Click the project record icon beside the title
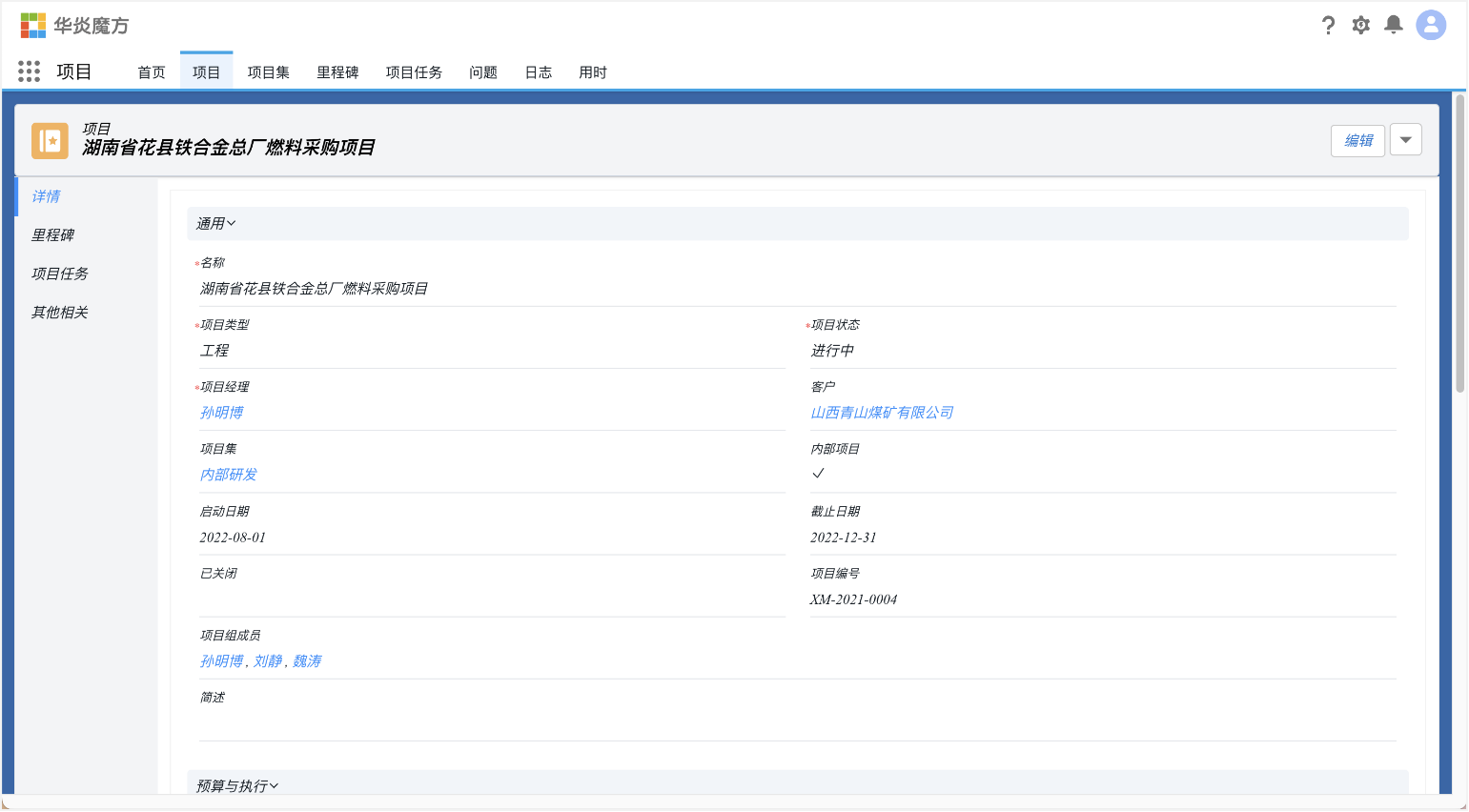The height and width of the screenshot is (812, 1469). pos(49,140)
